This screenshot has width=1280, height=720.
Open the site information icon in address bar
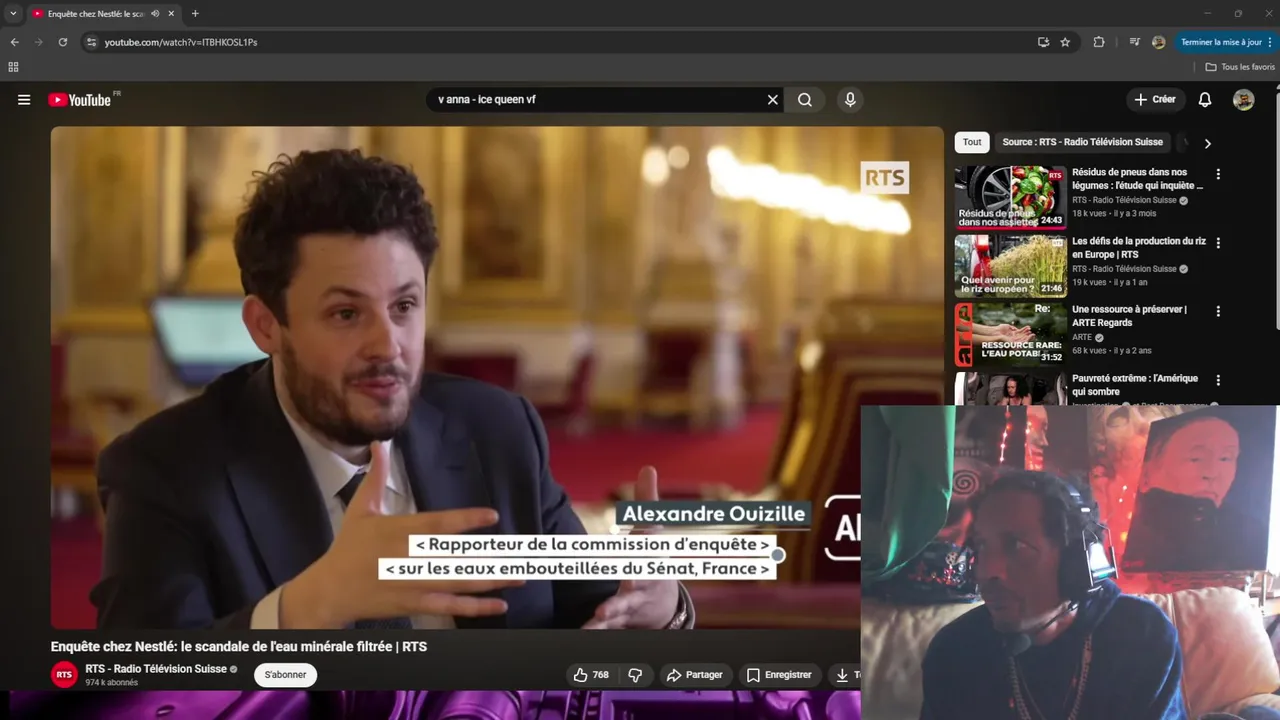(91, 42)
